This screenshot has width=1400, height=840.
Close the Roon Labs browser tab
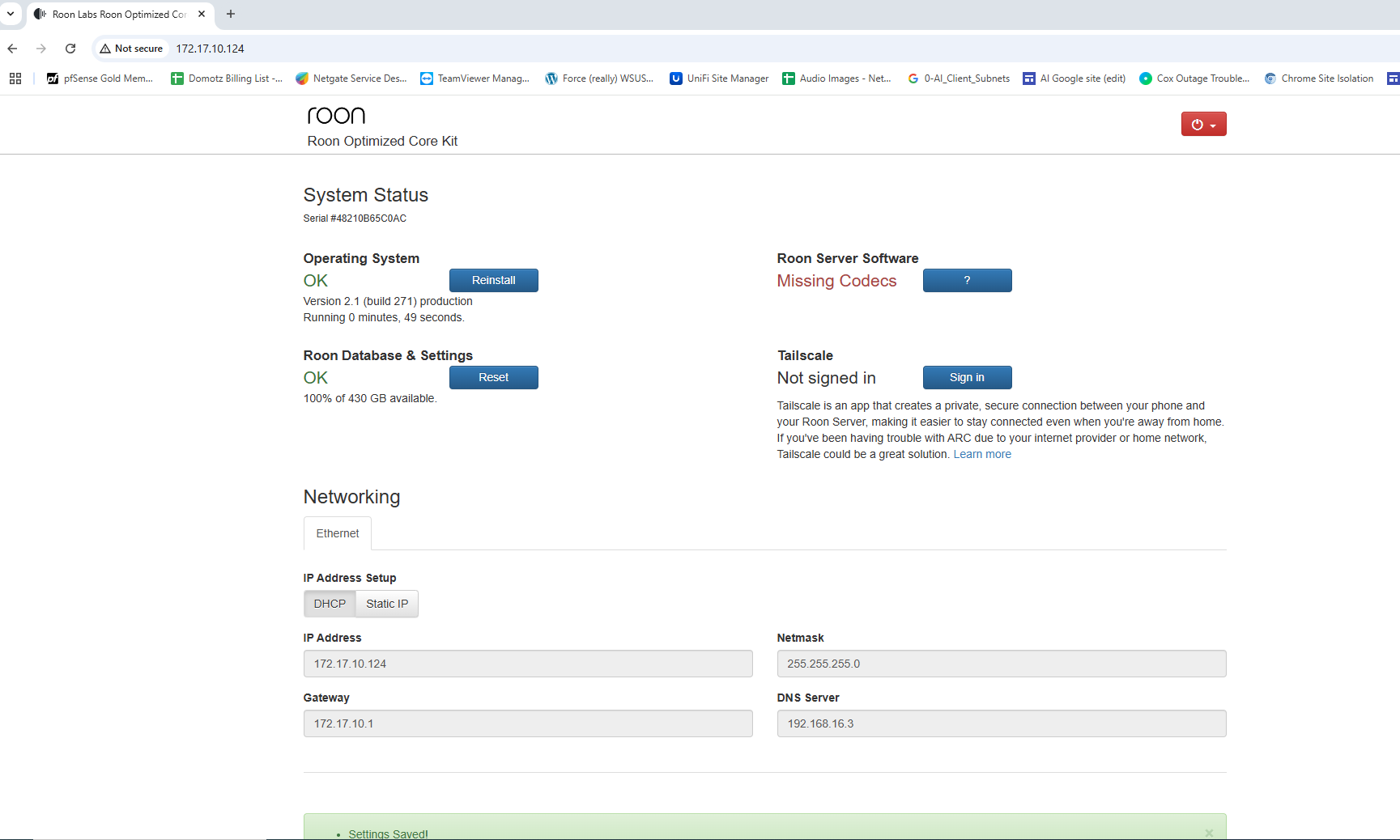(x=202, y=14)
